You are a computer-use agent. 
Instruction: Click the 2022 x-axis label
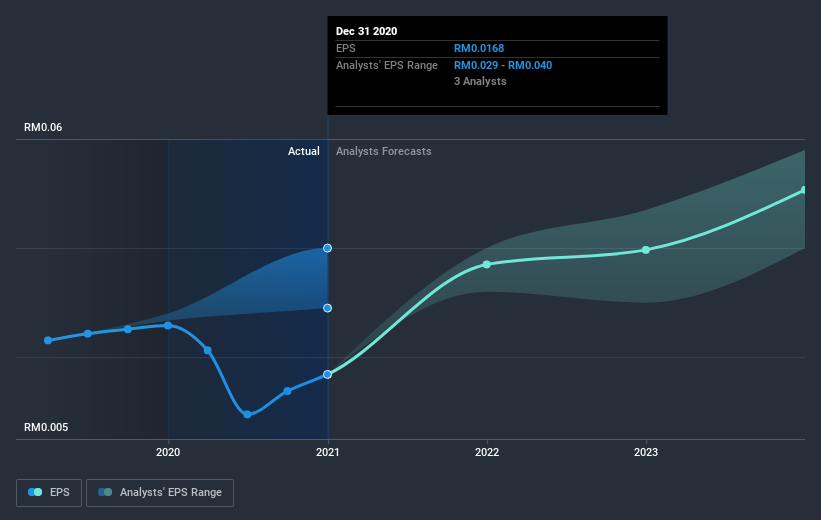point(487,452)
